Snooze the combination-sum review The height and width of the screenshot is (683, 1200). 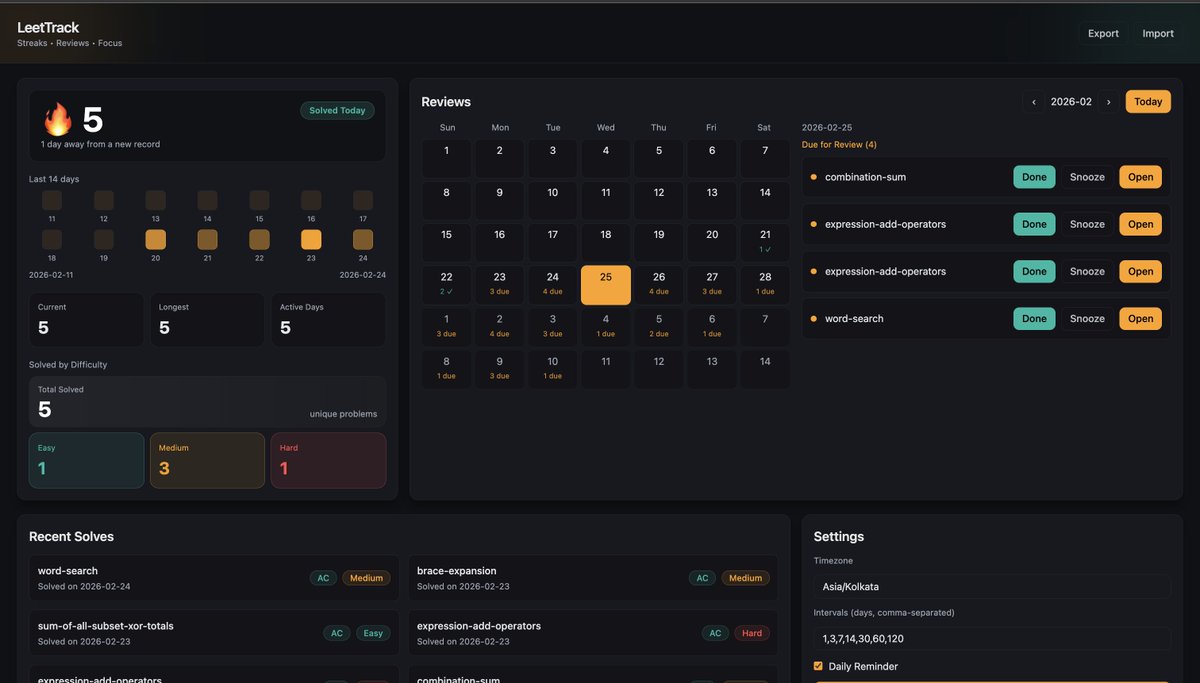click(1087, 177)
